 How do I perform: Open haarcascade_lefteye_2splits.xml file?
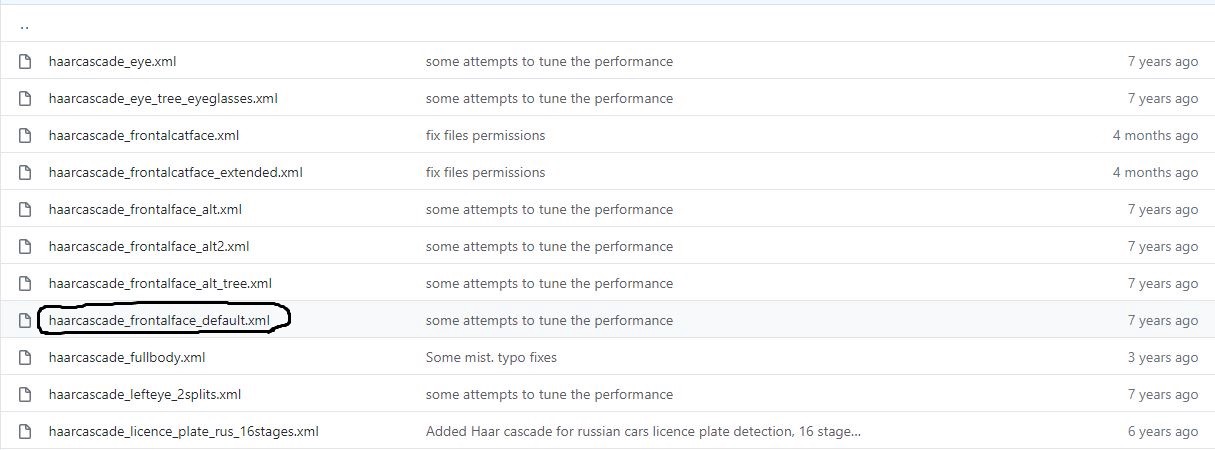click(145, 394)
